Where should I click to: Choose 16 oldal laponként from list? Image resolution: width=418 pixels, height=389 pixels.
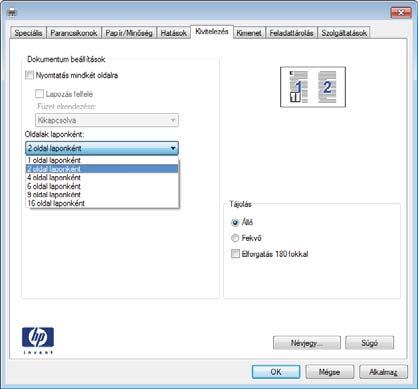102,203
